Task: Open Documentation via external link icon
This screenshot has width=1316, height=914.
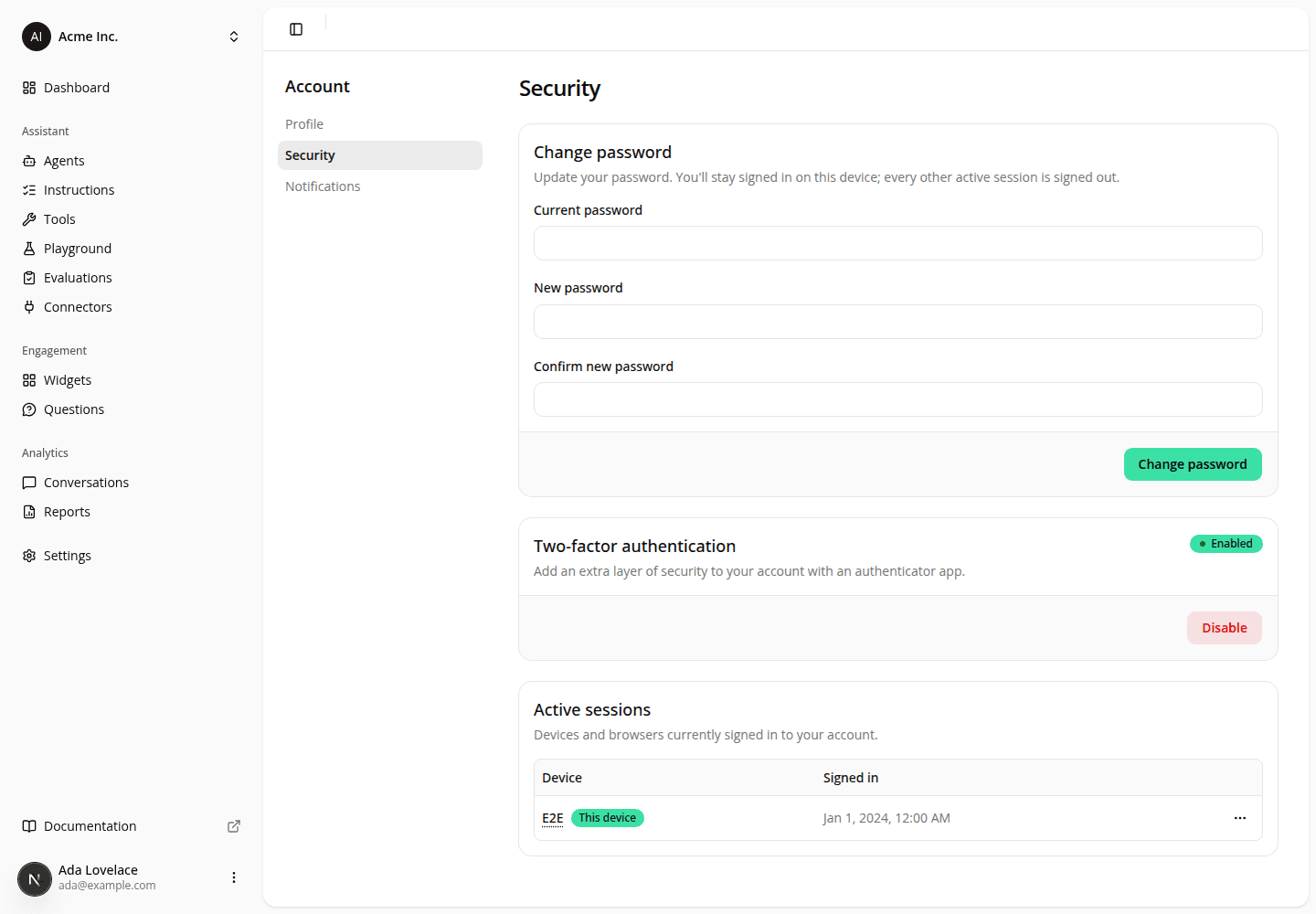Action: point(234,826)
